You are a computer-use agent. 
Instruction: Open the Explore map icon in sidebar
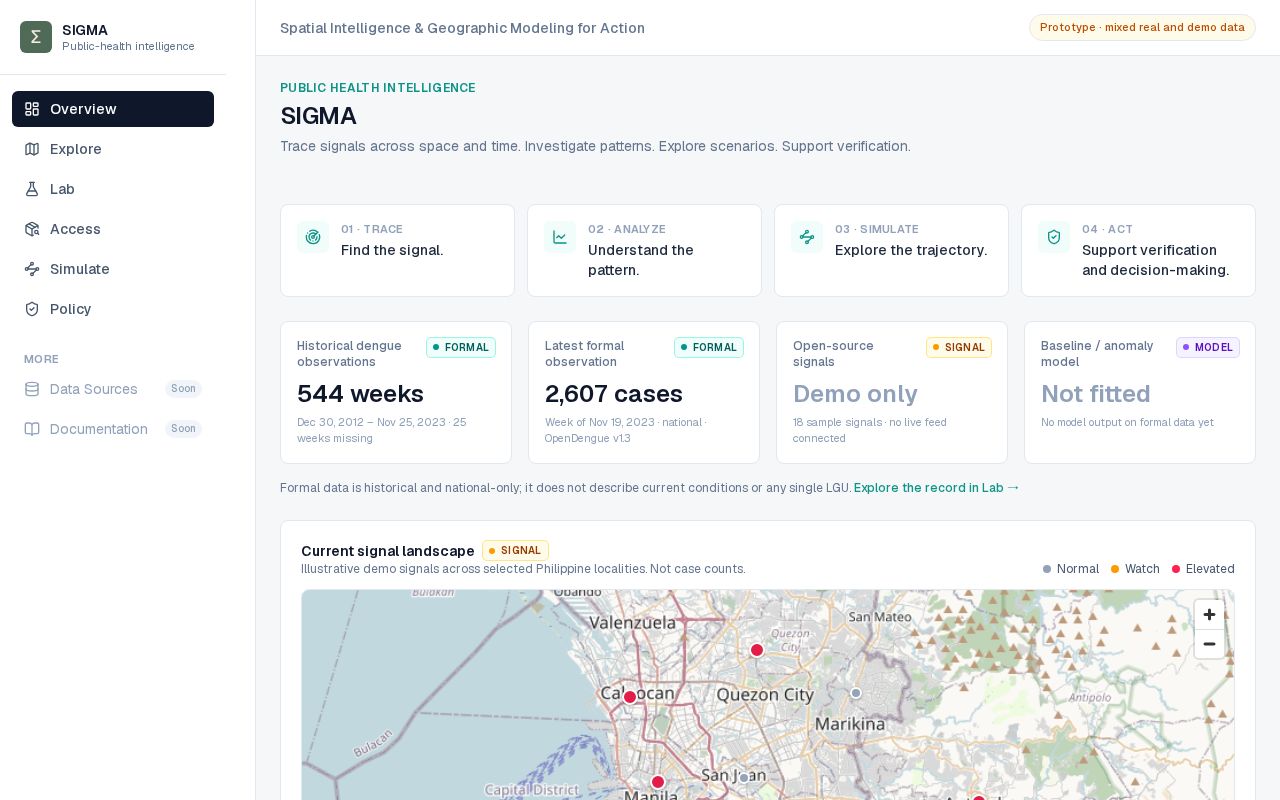[32, 149]
